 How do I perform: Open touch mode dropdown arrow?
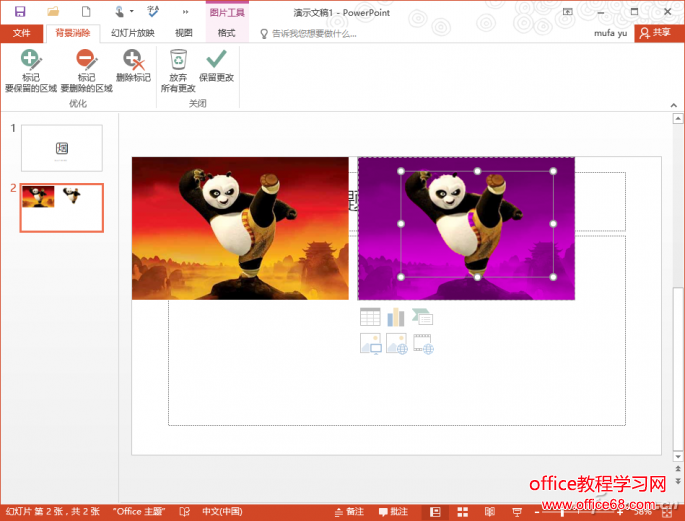[x=131, y=12]
